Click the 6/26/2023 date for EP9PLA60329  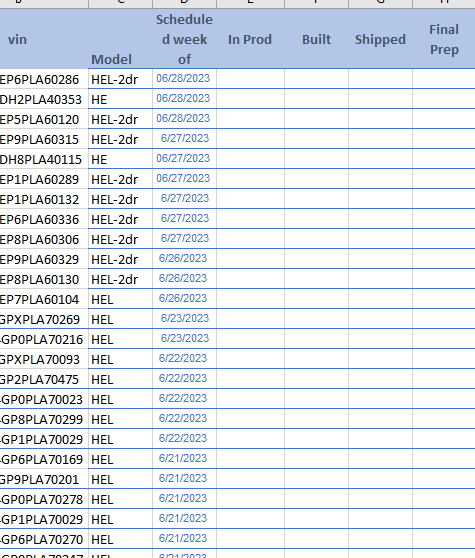tap(184, 259)
